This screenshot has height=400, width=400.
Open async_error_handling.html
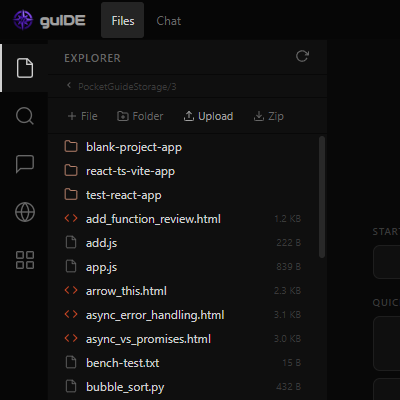(x=155, y=315)
